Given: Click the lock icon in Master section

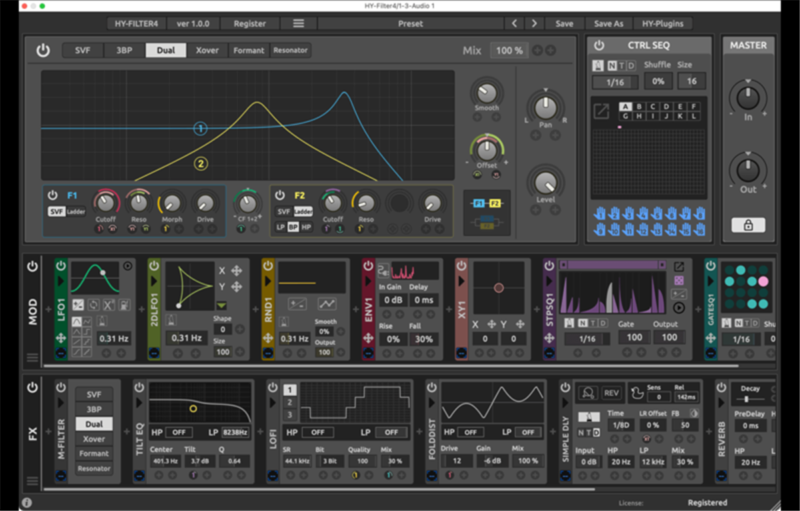Looking at the screenshot, I should 748,225.
